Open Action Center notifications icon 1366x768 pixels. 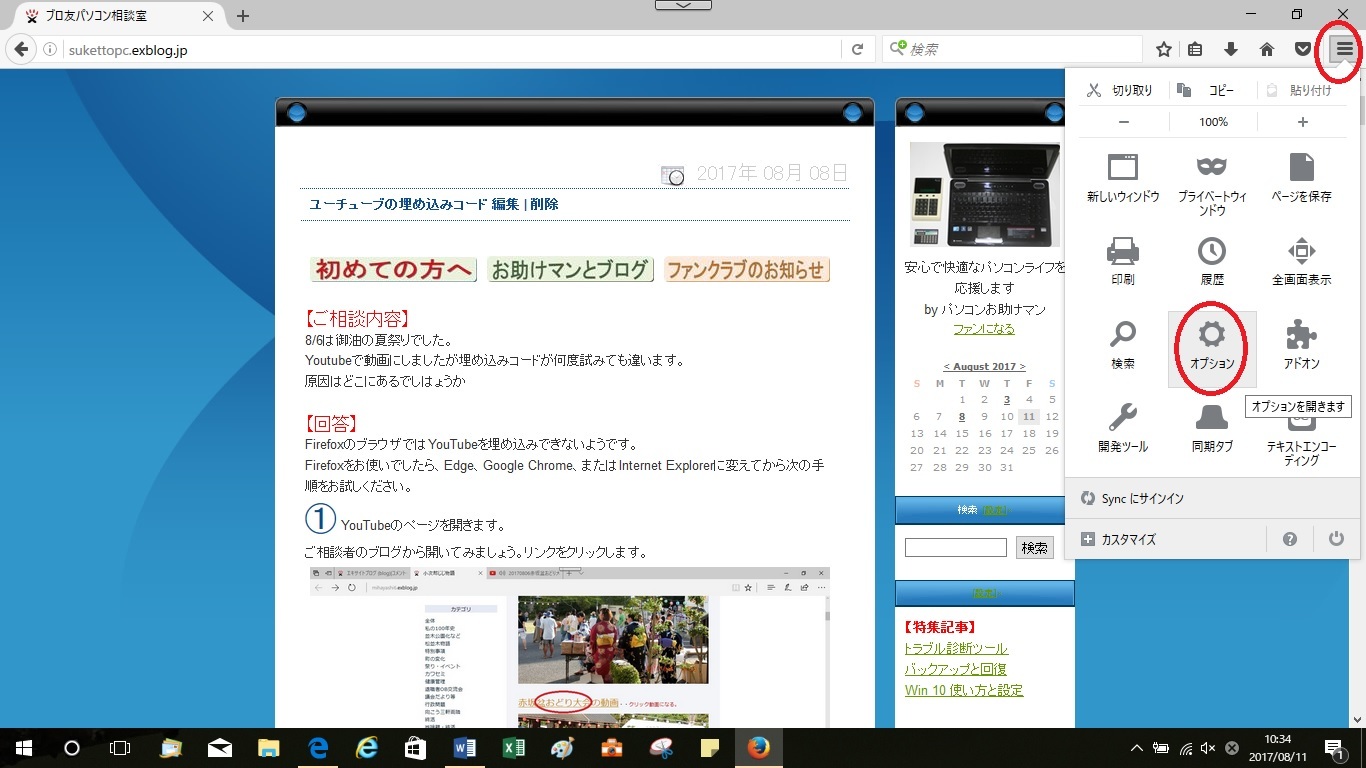click(x=1334, y=748)
